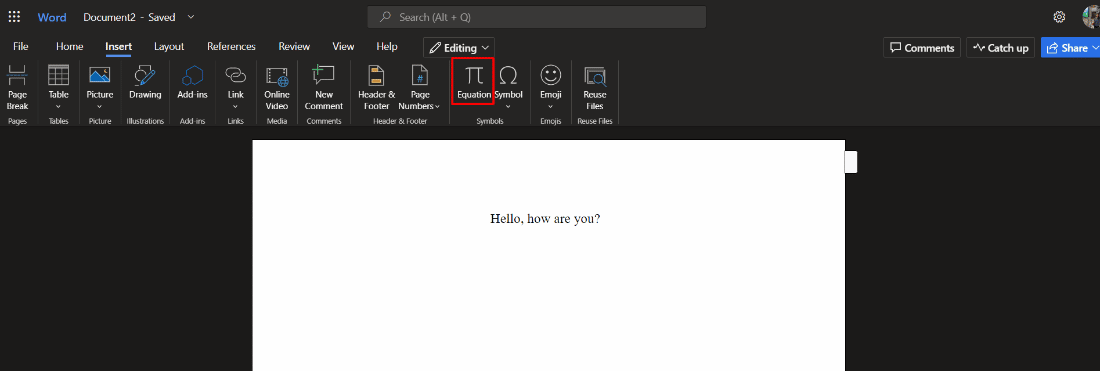Add a New Comment

[324, 87]
